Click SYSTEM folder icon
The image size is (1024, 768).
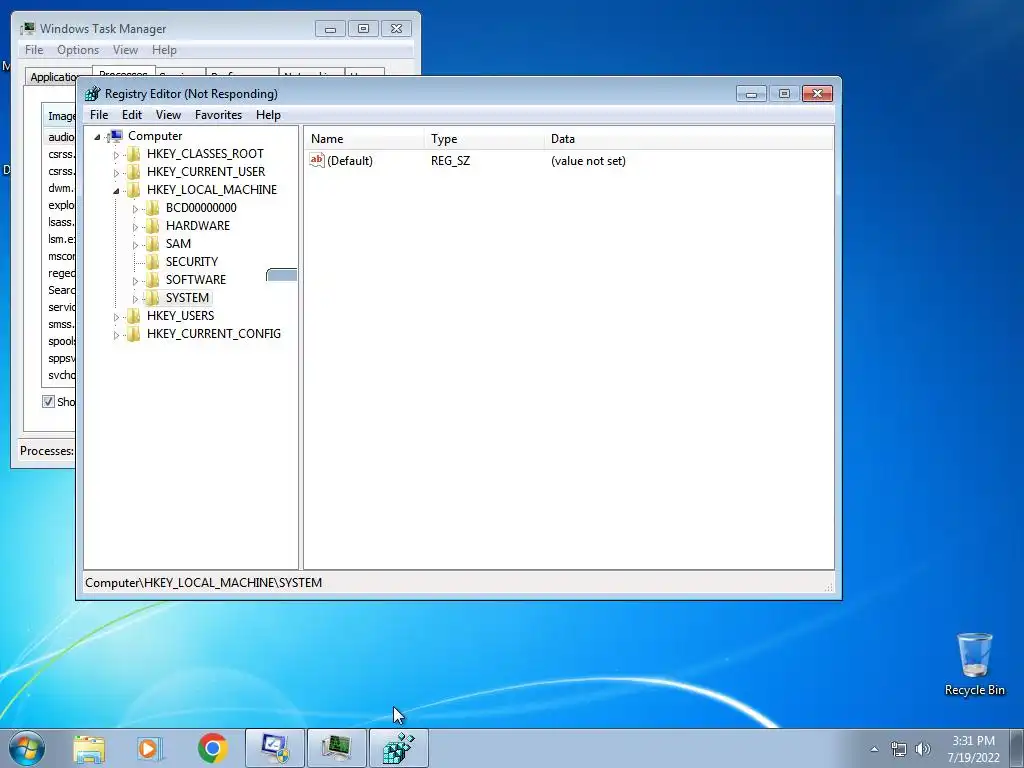pyautogui.click(x=152, y=298)
